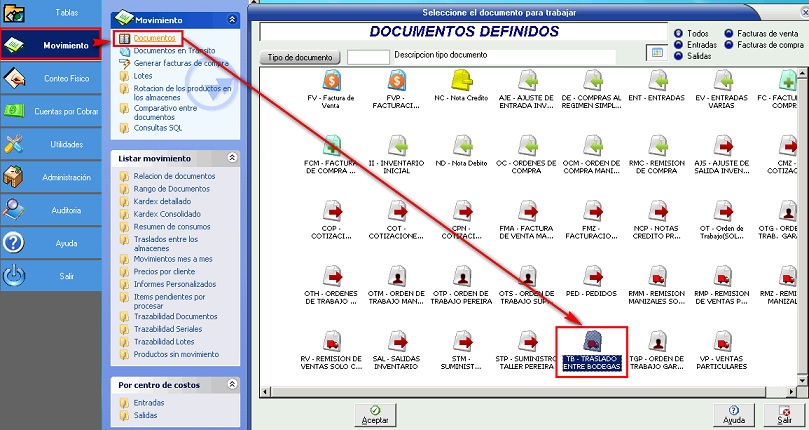The height and width of the screenshot is (430, 809).
Task: Open the Kardex detallado link
Action: (160, 201)
